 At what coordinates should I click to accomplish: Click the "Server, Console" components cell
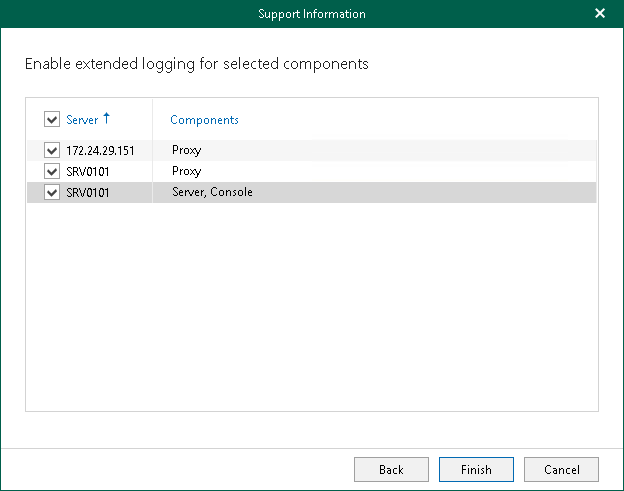[212, 192]
